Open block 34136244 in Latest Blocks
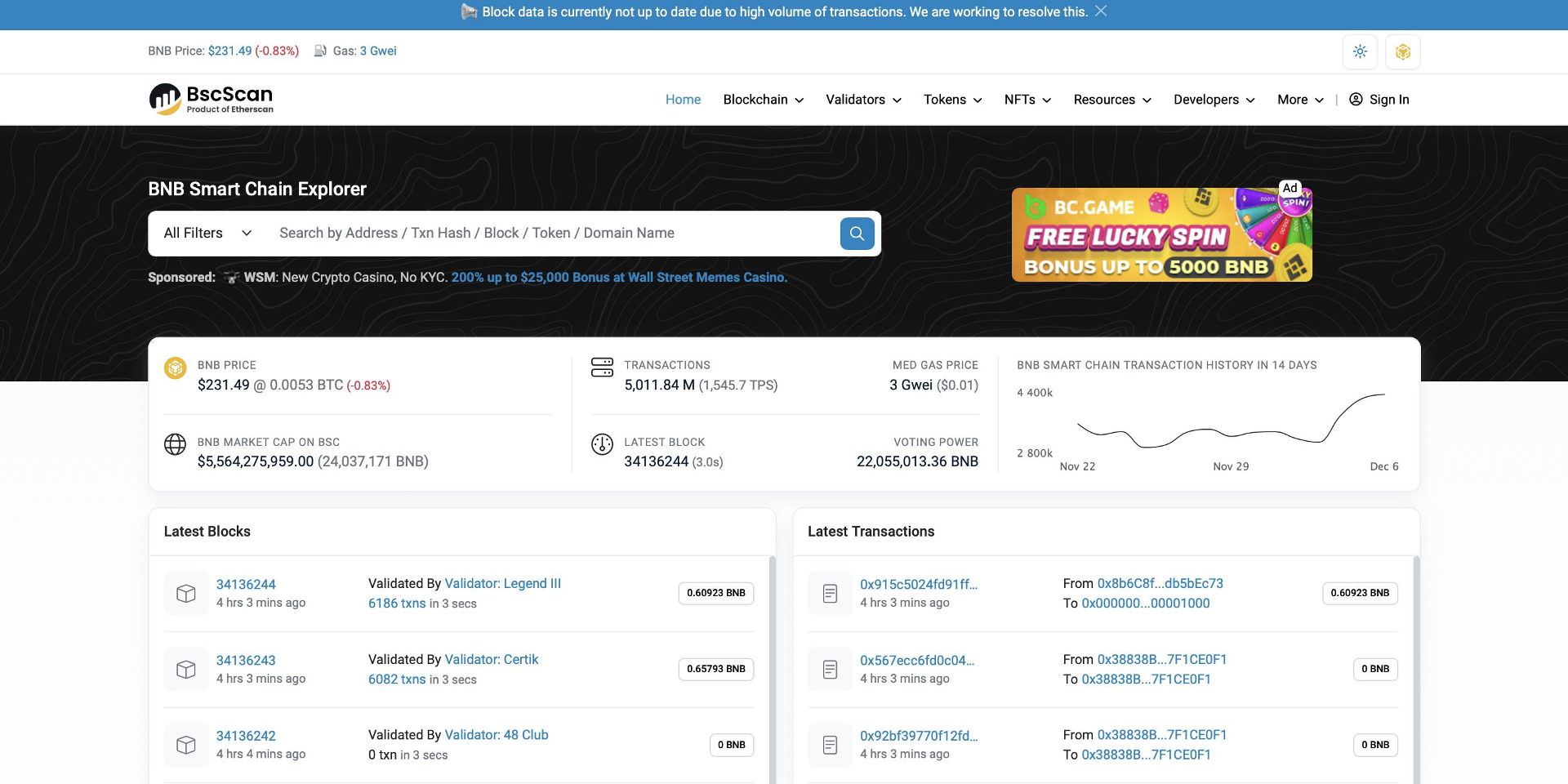1568x784 pixels. [x=246, y=585]
